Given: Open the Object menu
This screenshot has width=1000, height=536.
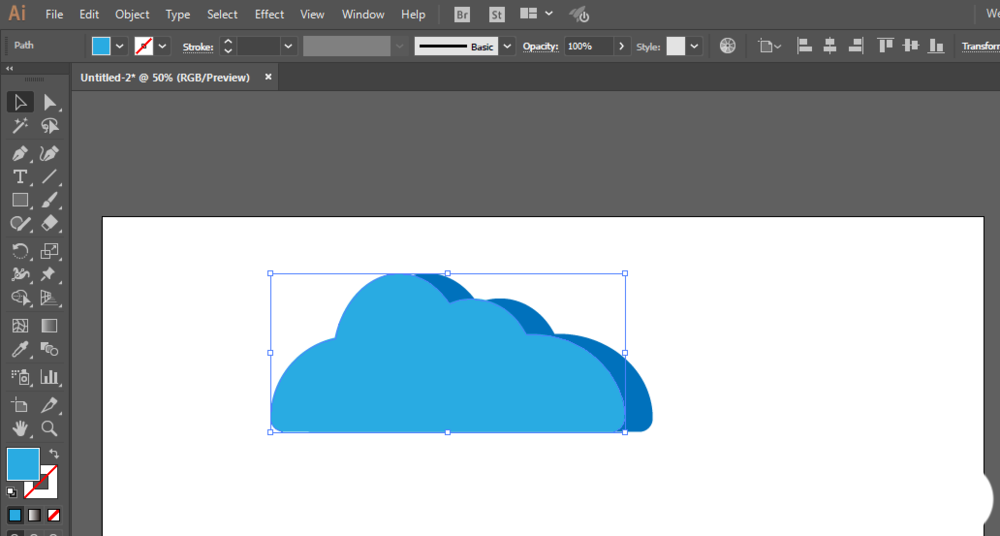Looking at the screenshot, I should point(132,14).
